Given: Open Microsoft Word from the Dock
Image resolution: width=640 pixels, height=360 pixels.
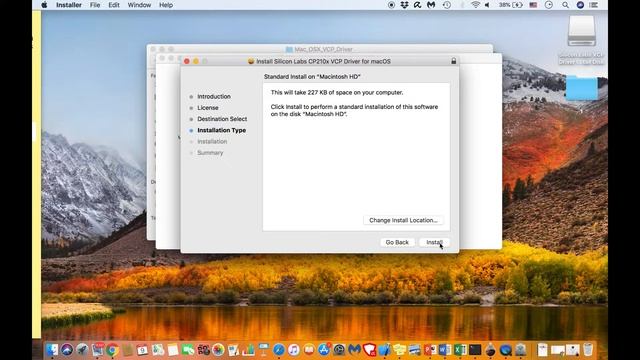Looking at the screenshot, I should tap(445, 350).
